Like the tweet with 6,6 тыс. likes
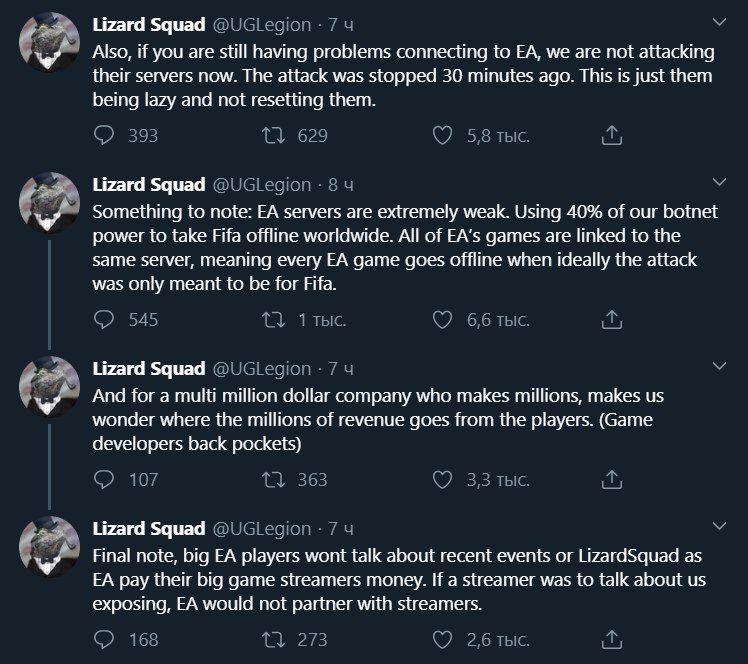Screen dimensions: 748x664 pyautogui.click(x=442, y=320)
